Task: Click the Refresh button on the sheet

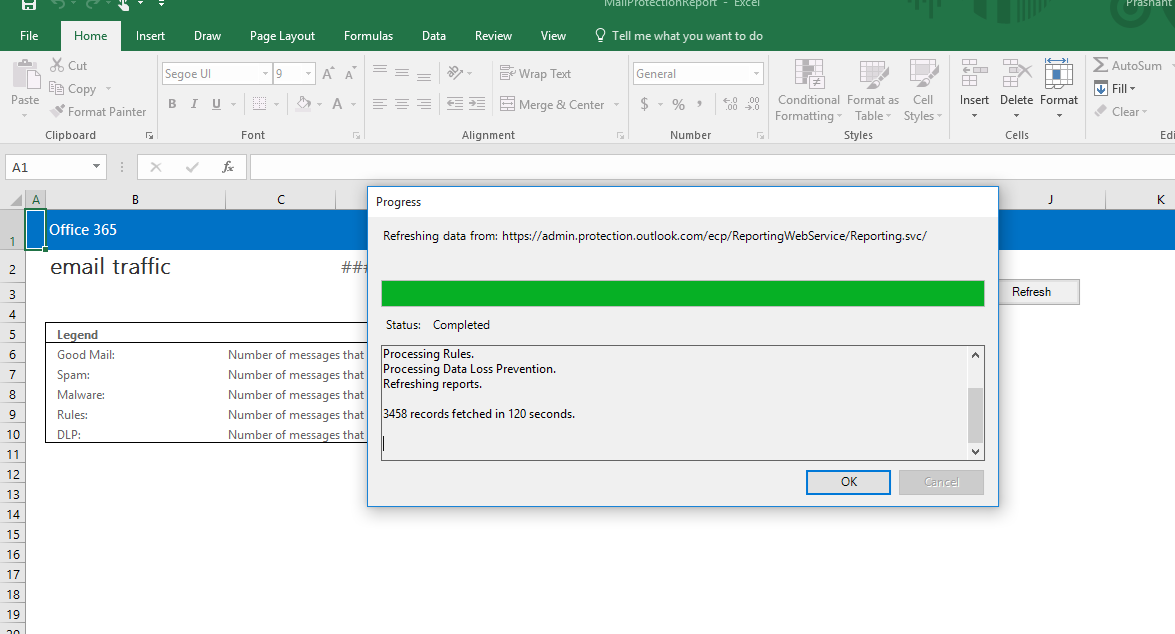Action: (x=1031, y=292)
